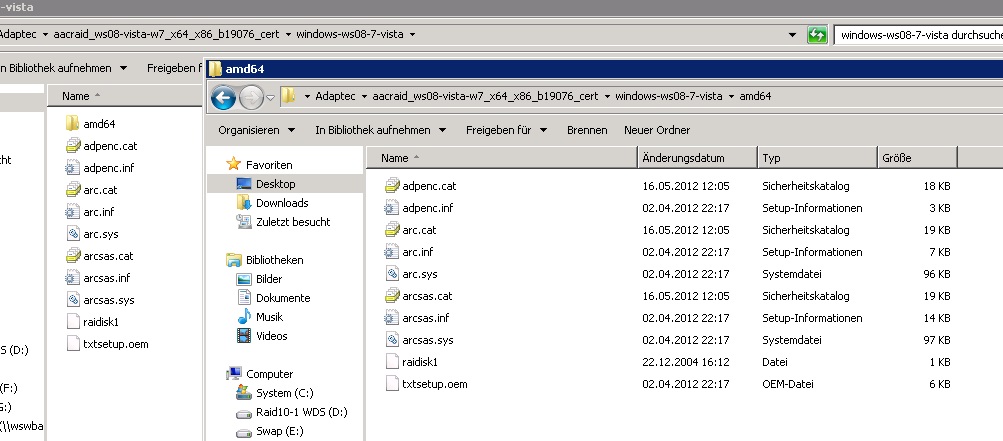Open the Videos library
1003x441 pixels.
(272, 336)
